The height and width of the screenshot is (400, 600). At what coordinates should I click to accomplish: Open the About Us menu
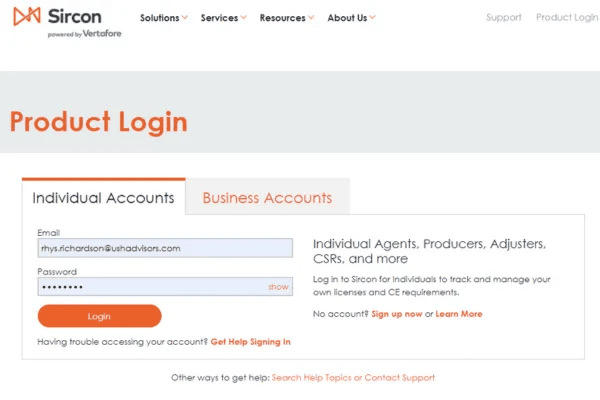351,18
